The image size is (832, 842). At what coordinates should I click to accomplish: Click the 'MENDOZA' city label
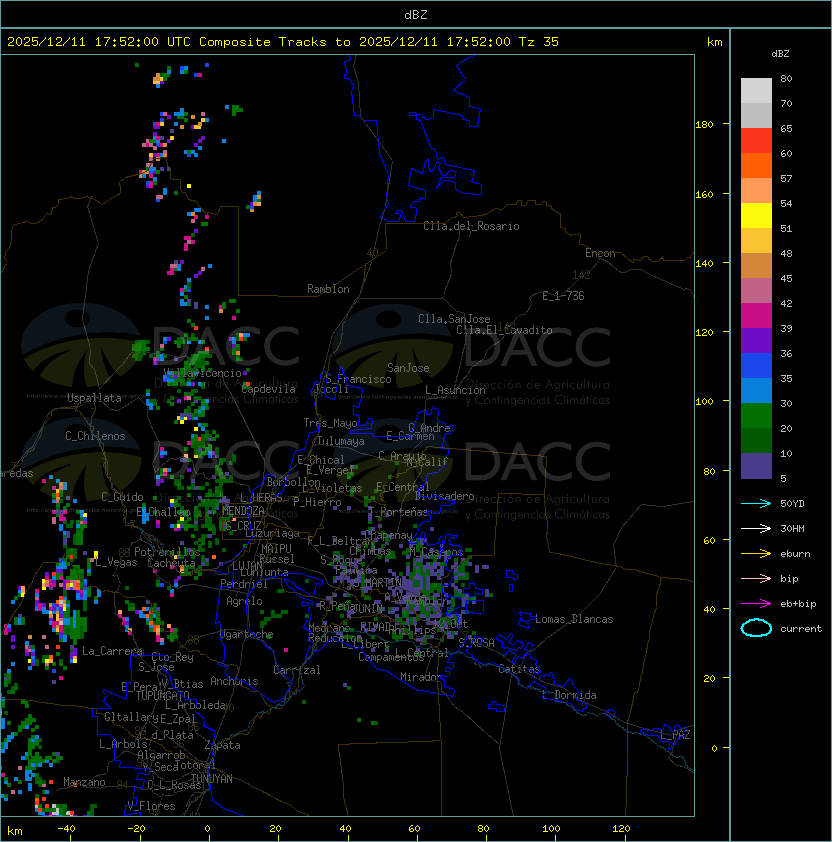coord(243,511)
